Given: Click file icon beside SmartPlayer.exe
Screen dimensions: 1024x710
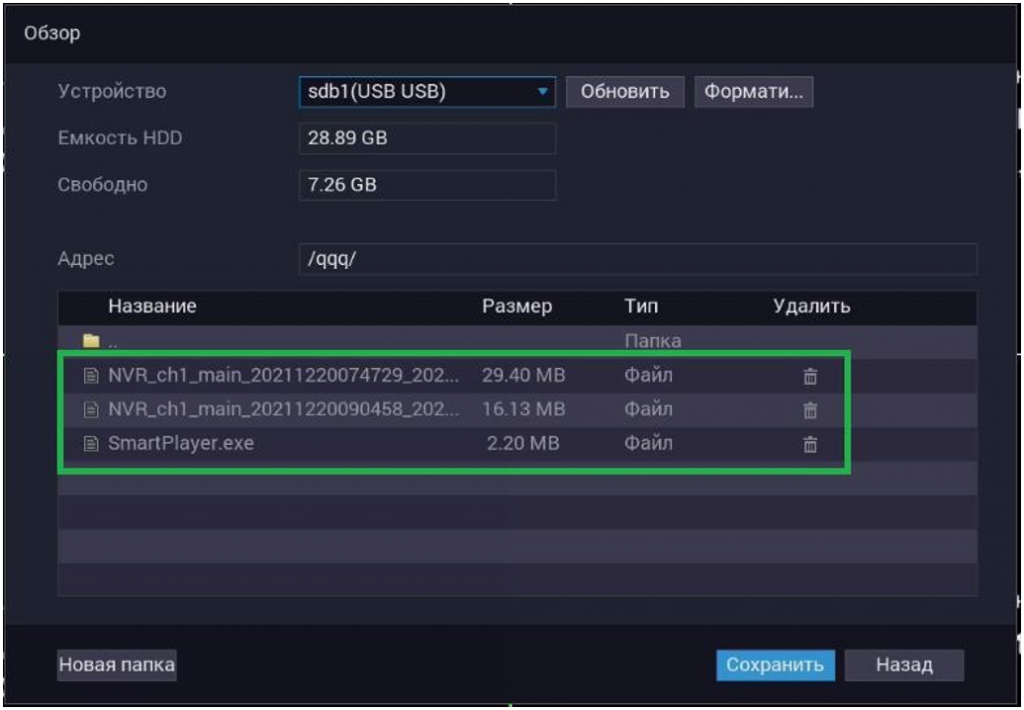Looking at the screenshot, I should (x=92, y=444).
